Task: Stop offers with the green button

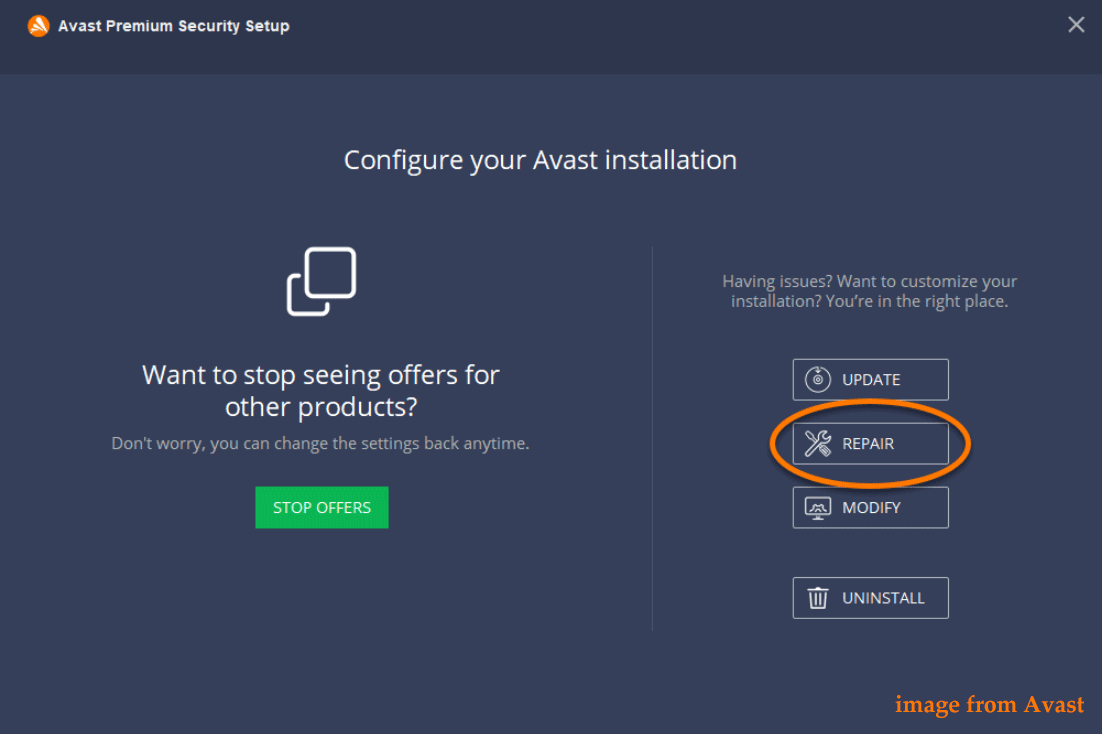Action: pos(322,508)
